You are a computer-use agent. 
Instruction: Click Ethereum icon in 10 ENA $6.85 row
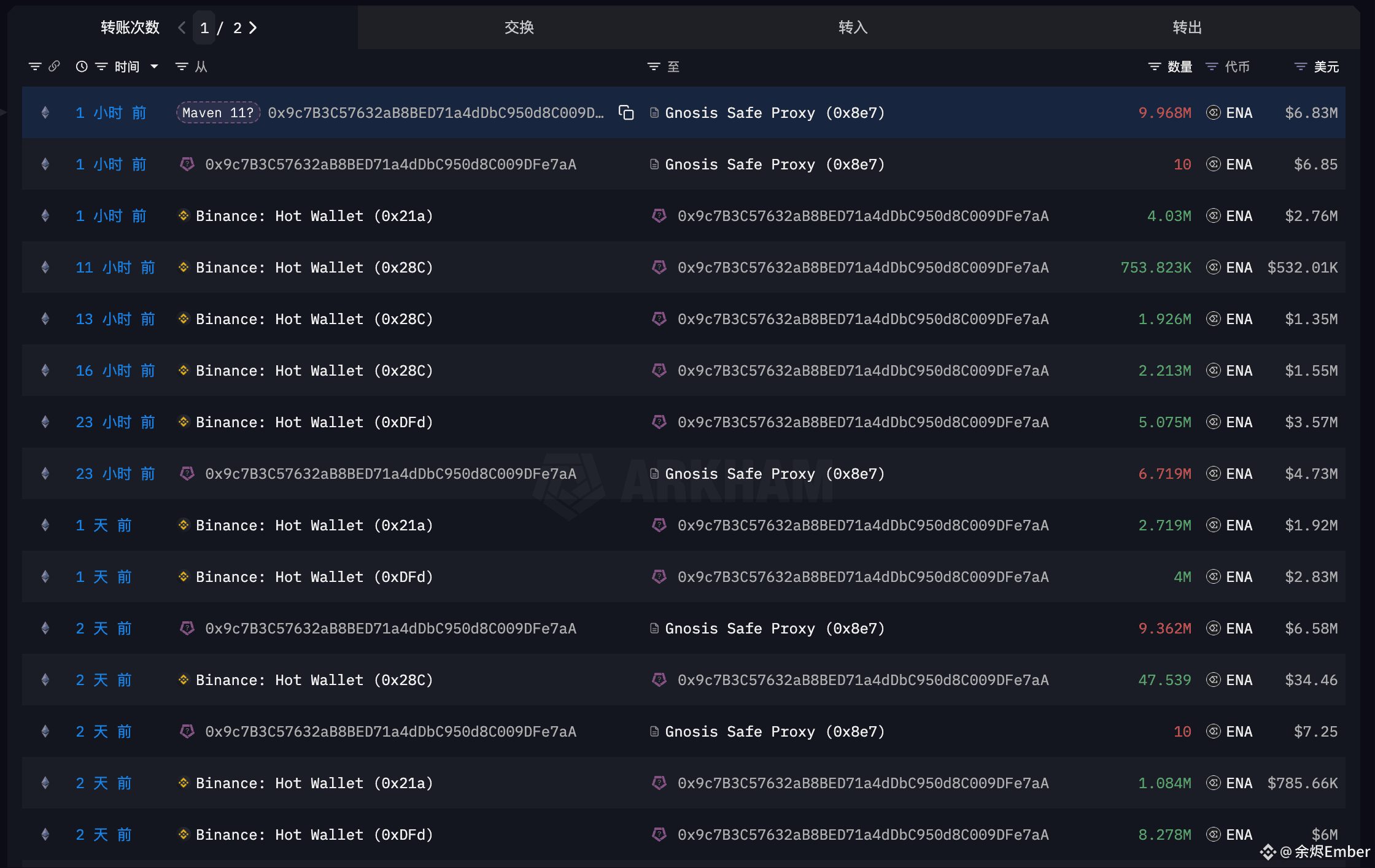[45, 164]
